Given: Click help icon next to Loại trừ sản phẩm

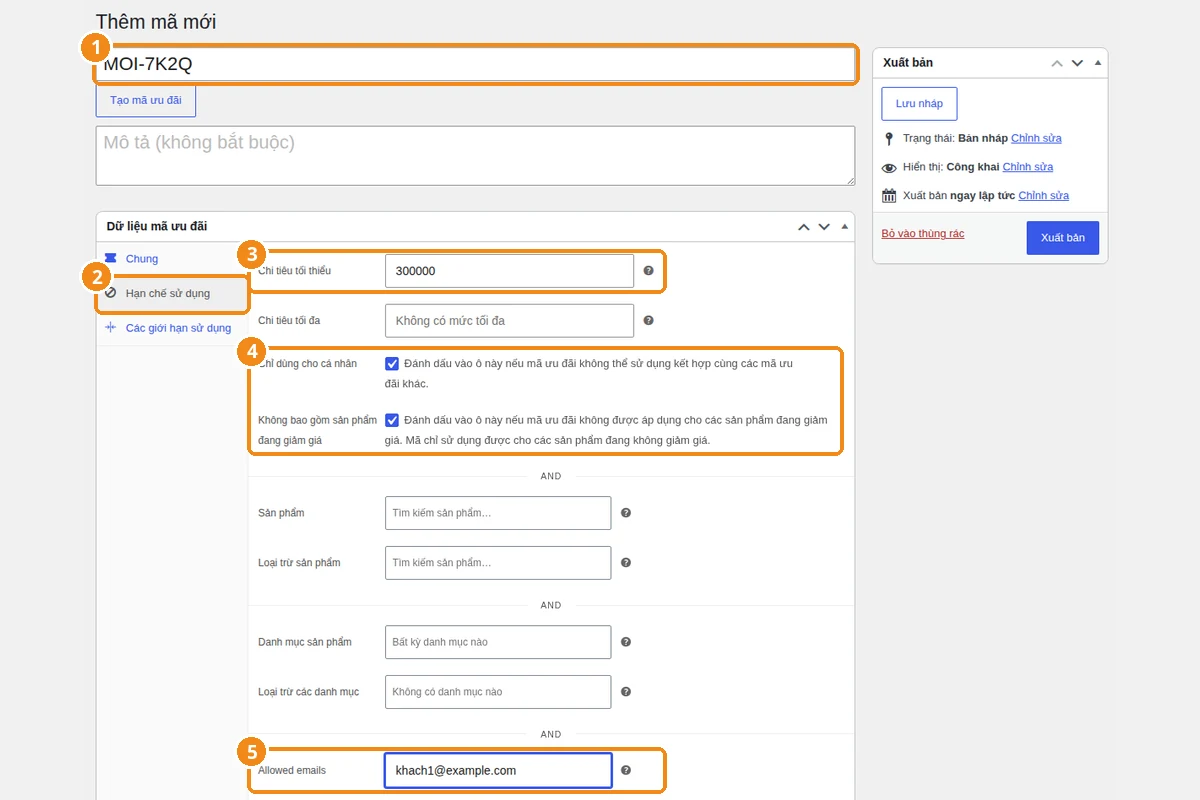Looking at the screenshot, I should pos(626,563).
